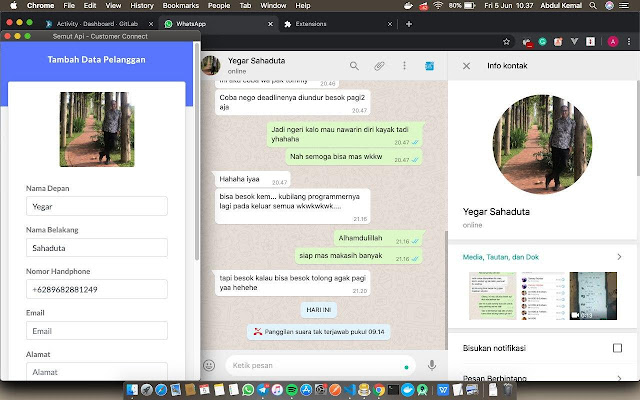Open Spotlight search in menu bar

pyautogui.click(x=593, y=6)
